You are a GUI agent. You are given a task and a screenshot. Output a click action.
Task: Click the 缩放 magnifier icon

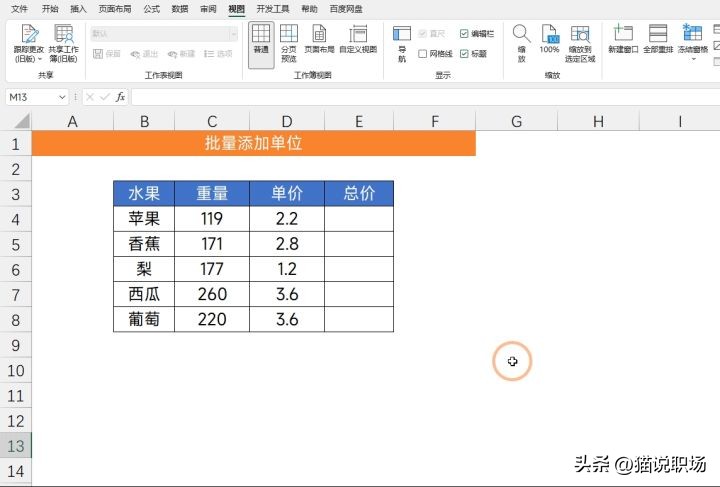(x=522, y=34)
